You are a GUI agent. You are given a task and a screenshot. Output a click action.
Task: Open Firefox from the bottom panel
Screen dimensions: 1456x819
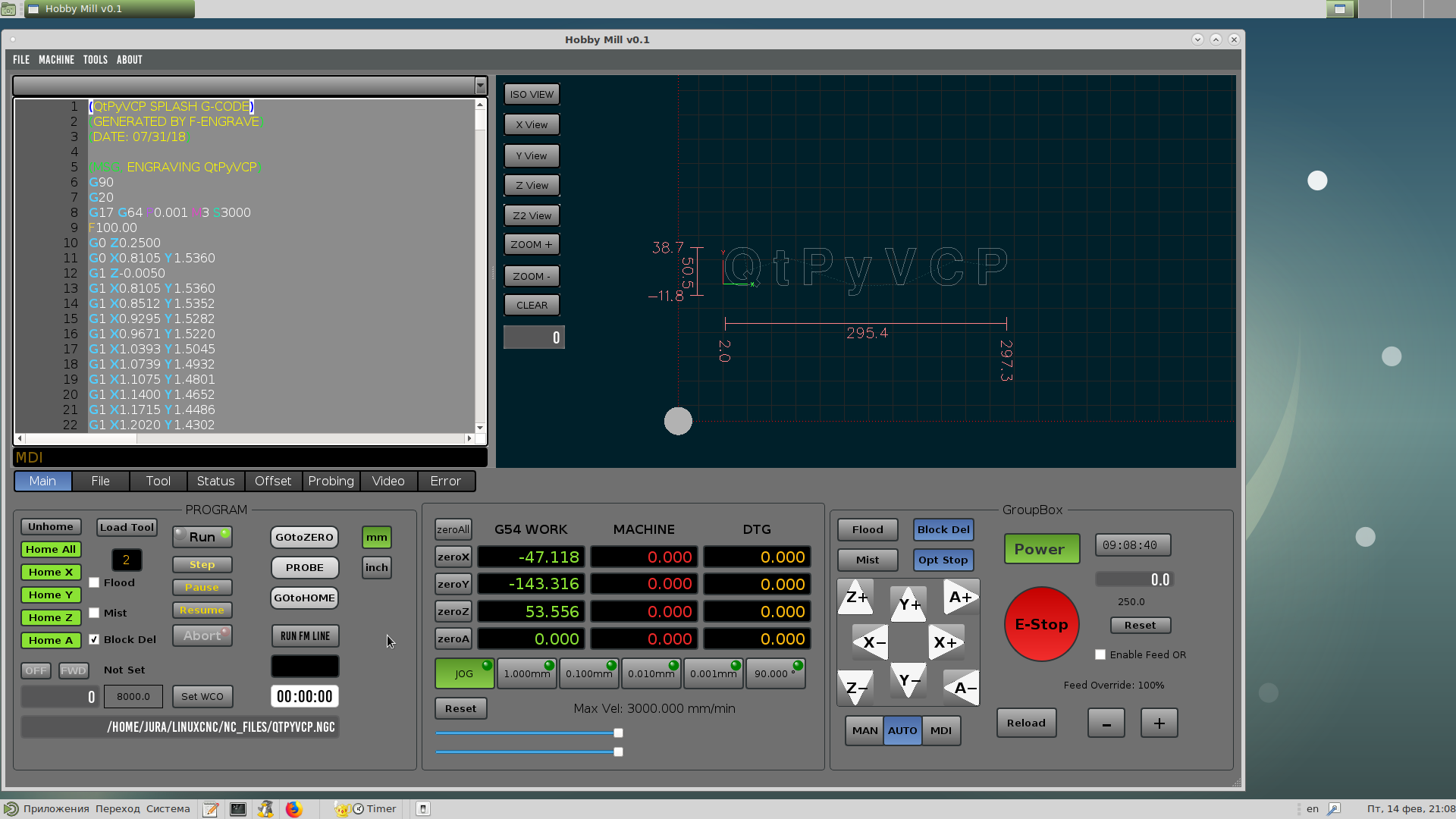click(x=293, y=809)
